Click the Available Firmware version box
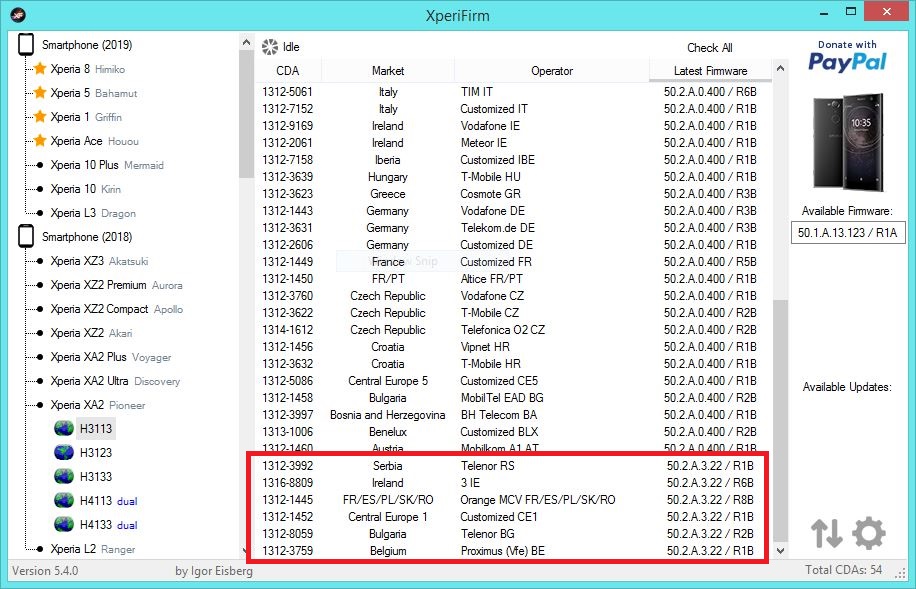 click(847, 233)
